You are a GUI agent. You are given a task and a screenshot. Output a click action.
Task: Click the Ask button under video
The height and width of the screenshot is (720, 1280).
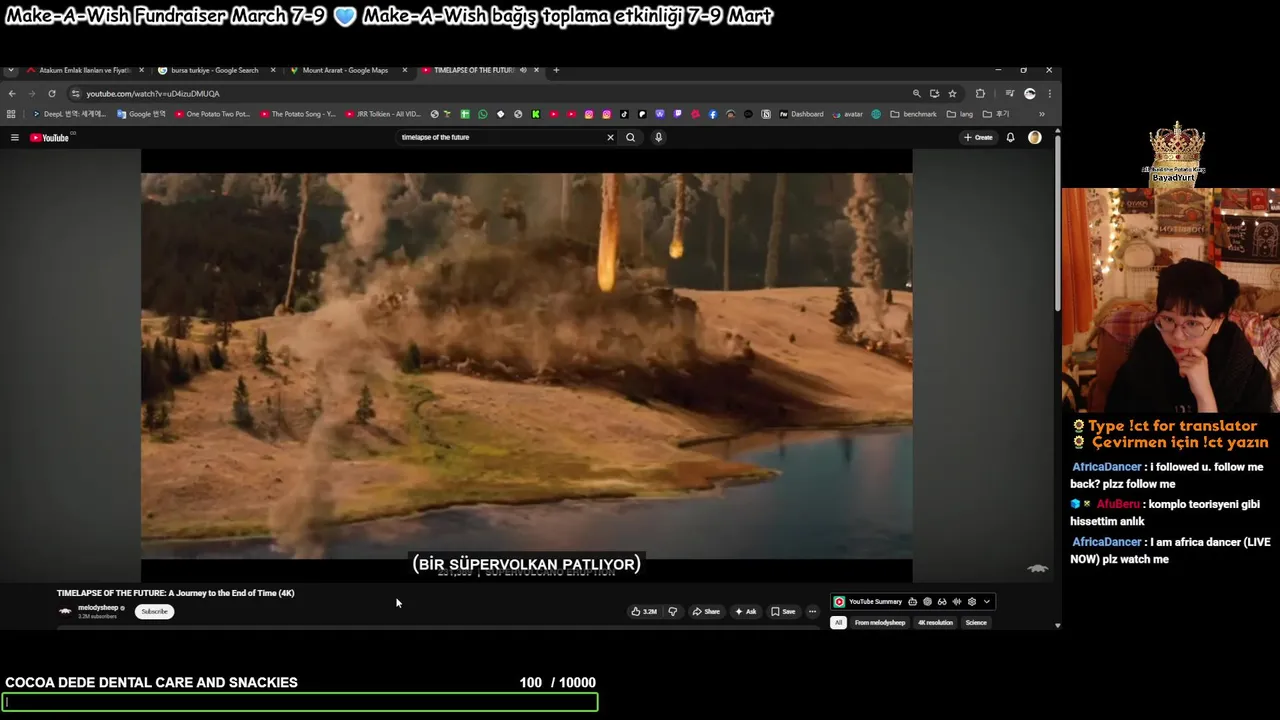coord(746,611)
